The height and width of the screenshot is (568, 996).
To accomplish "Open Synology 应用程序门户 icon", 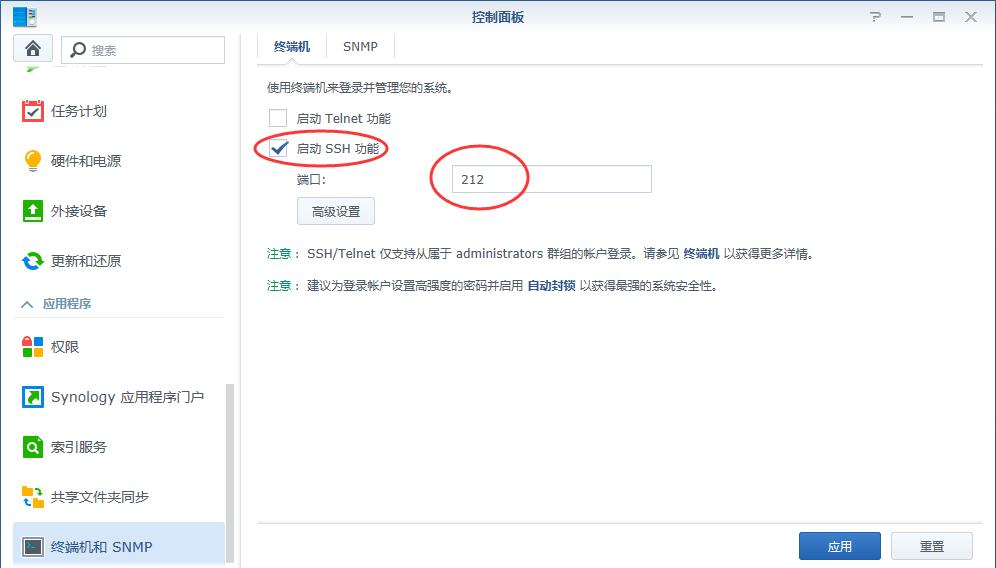I will [x=33, y=397].
